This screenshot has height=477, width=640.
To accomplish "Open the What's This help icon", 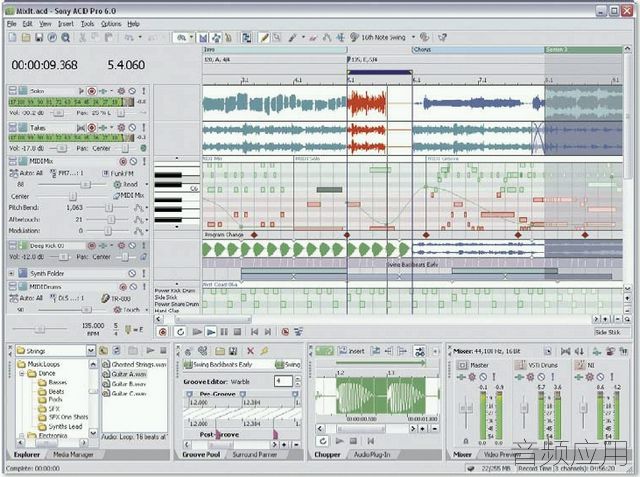I will click(442, 38).
